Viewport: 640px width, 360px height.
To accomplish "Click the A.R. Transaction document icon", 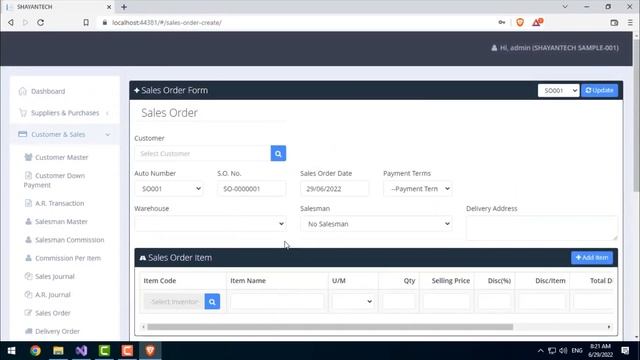I will point(28,203).
